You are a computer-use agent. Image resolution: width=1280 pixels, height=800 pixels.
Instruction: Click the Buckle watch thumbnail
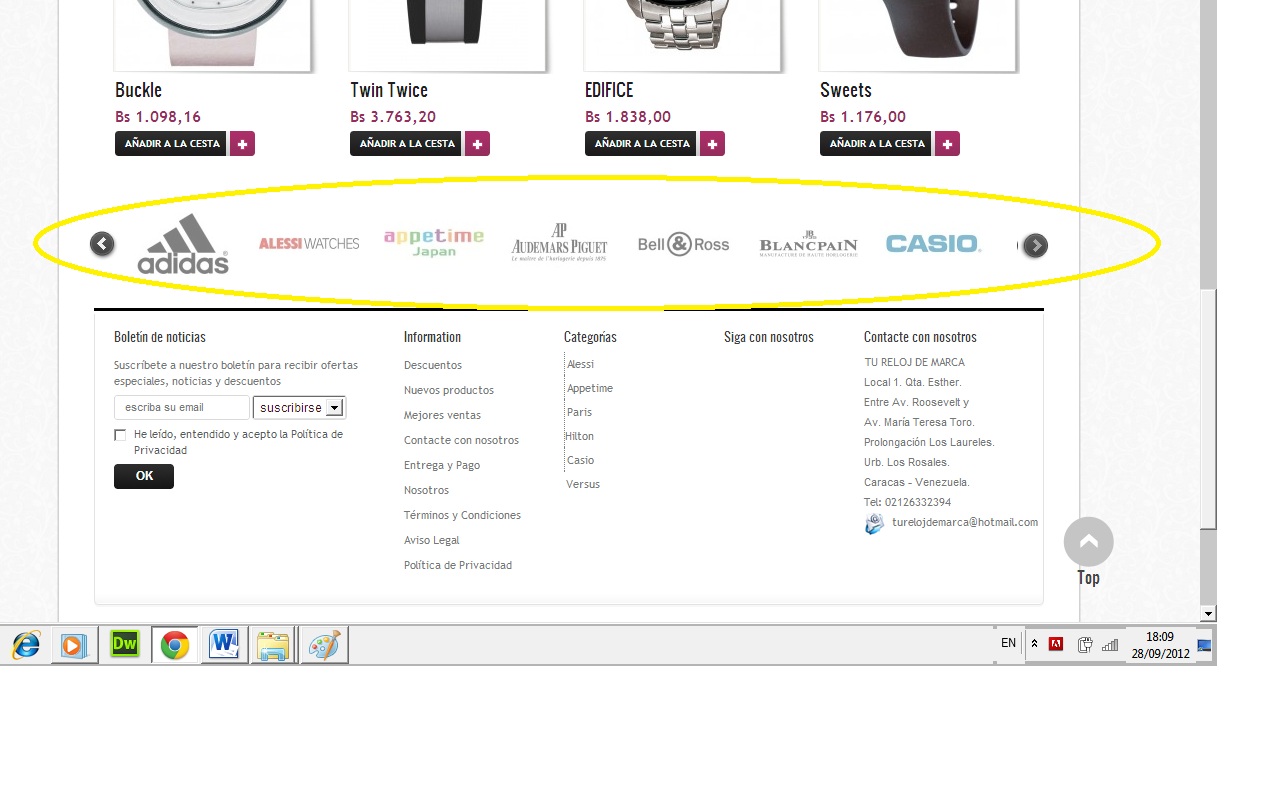coord(212,35)
